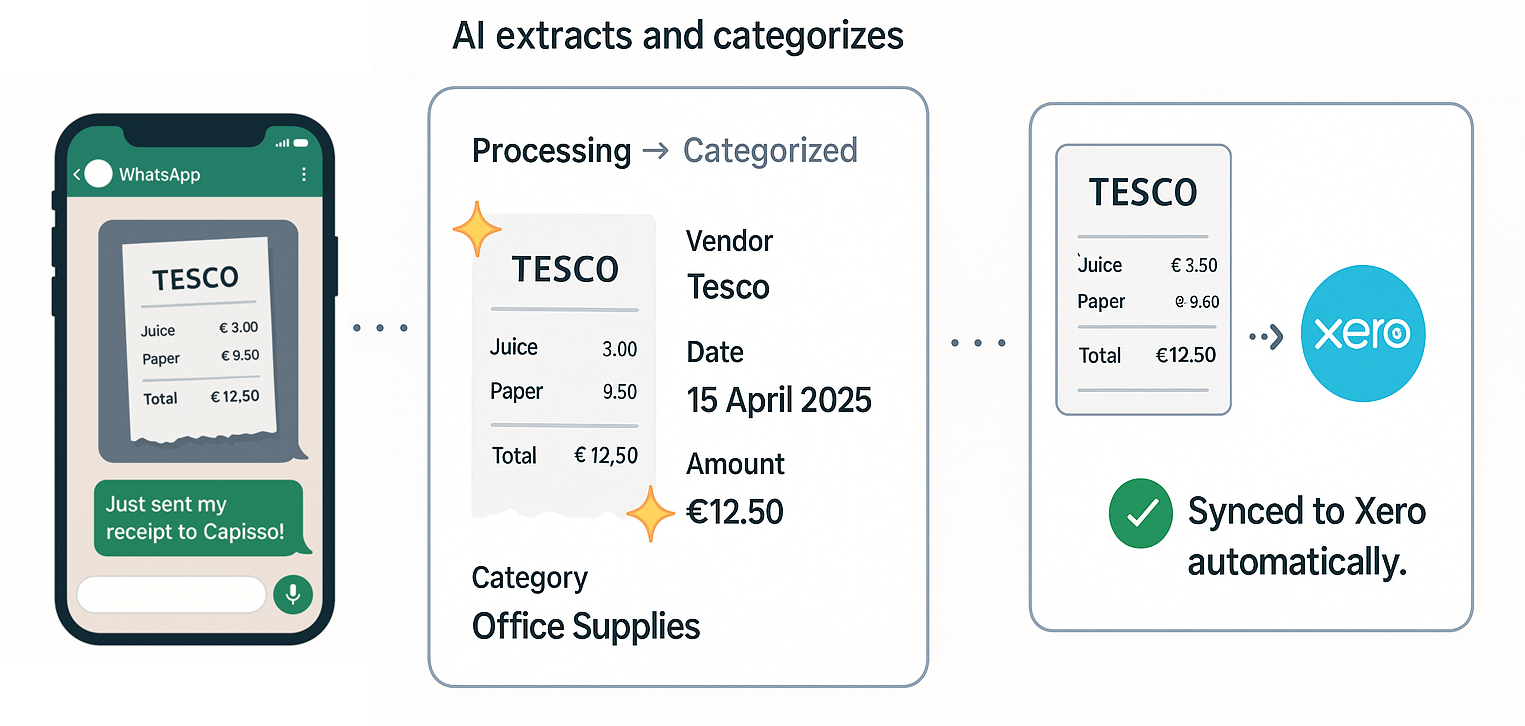This screenshot has width=1525, height=726.
Task: Click the 'Processing' status label
Action: pos(551,151)
